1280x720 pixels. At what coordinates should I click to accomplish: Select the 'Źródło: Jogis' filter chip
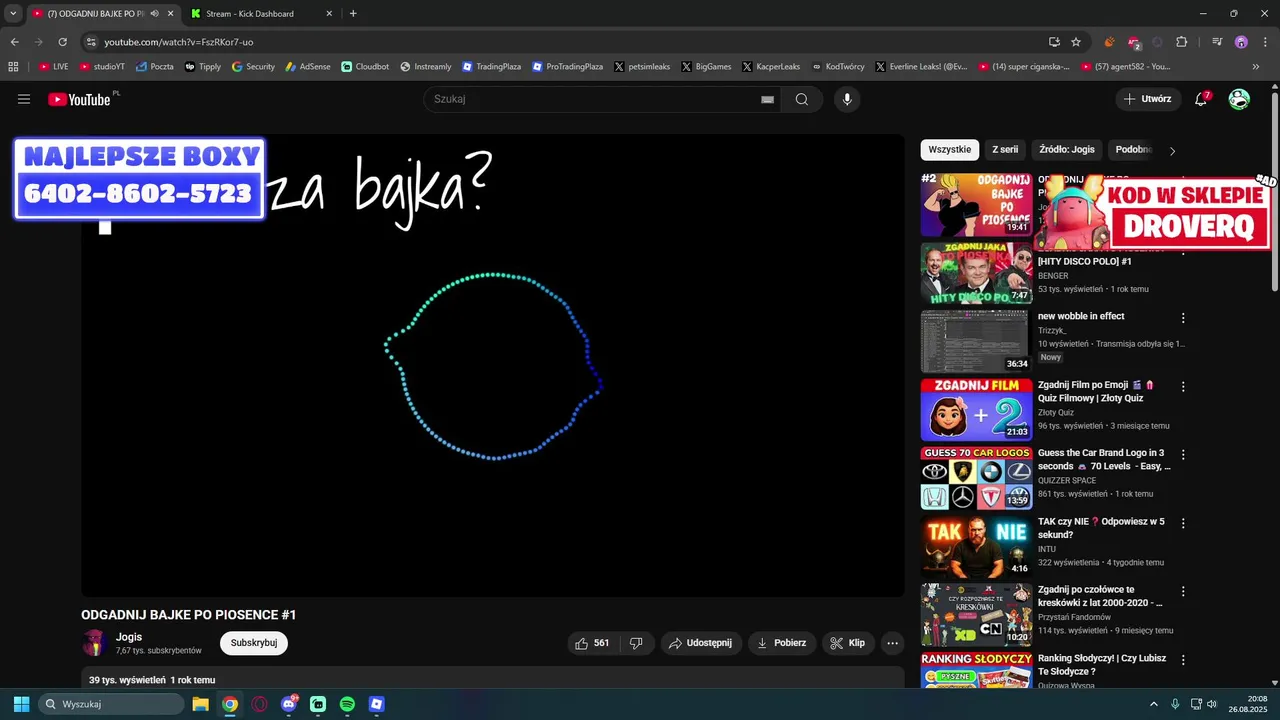click(1066, 150)
